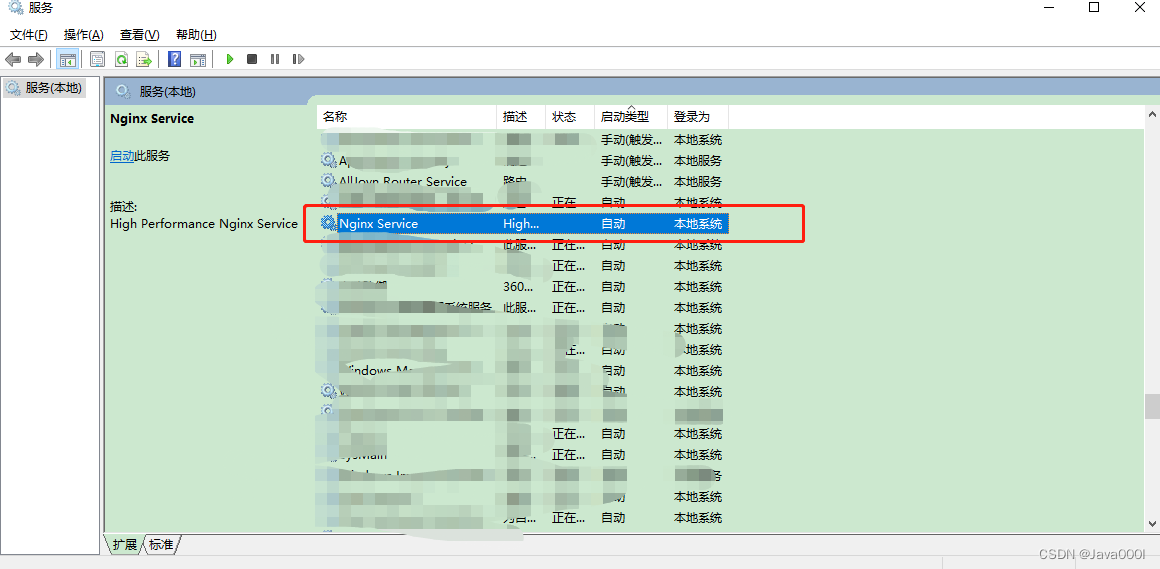Go back with the toolbar Back arrow
1160x569 pixels.
click(13, 59)
